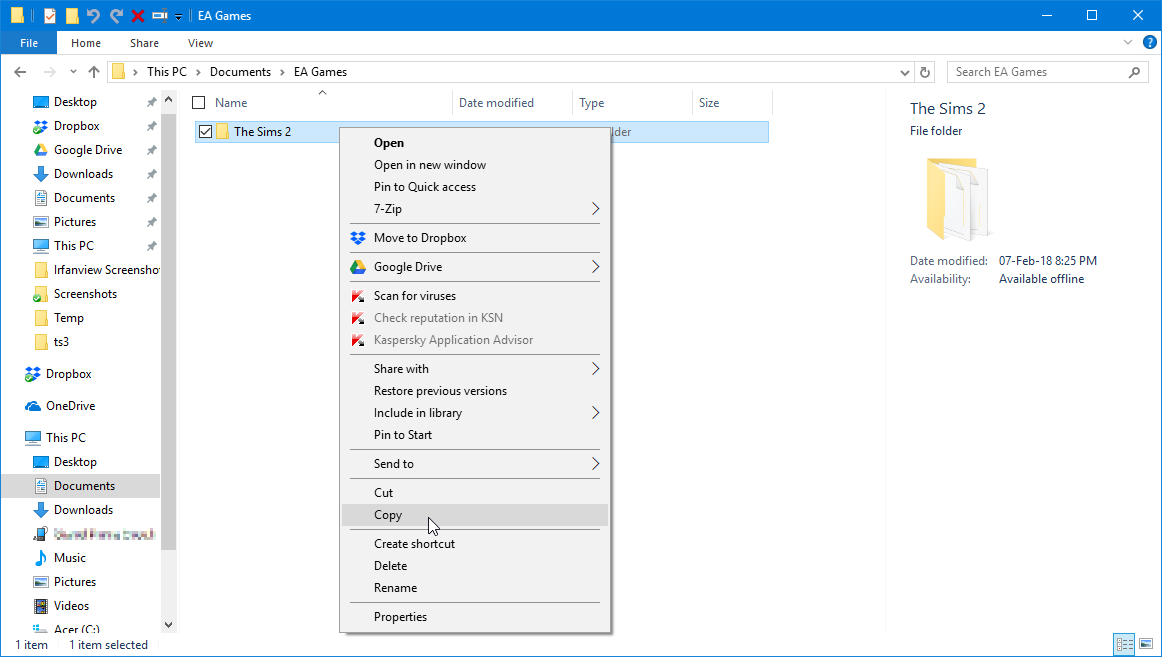Click the Search EA Games field
1162x657 pixels.
tap(1035, 72)
